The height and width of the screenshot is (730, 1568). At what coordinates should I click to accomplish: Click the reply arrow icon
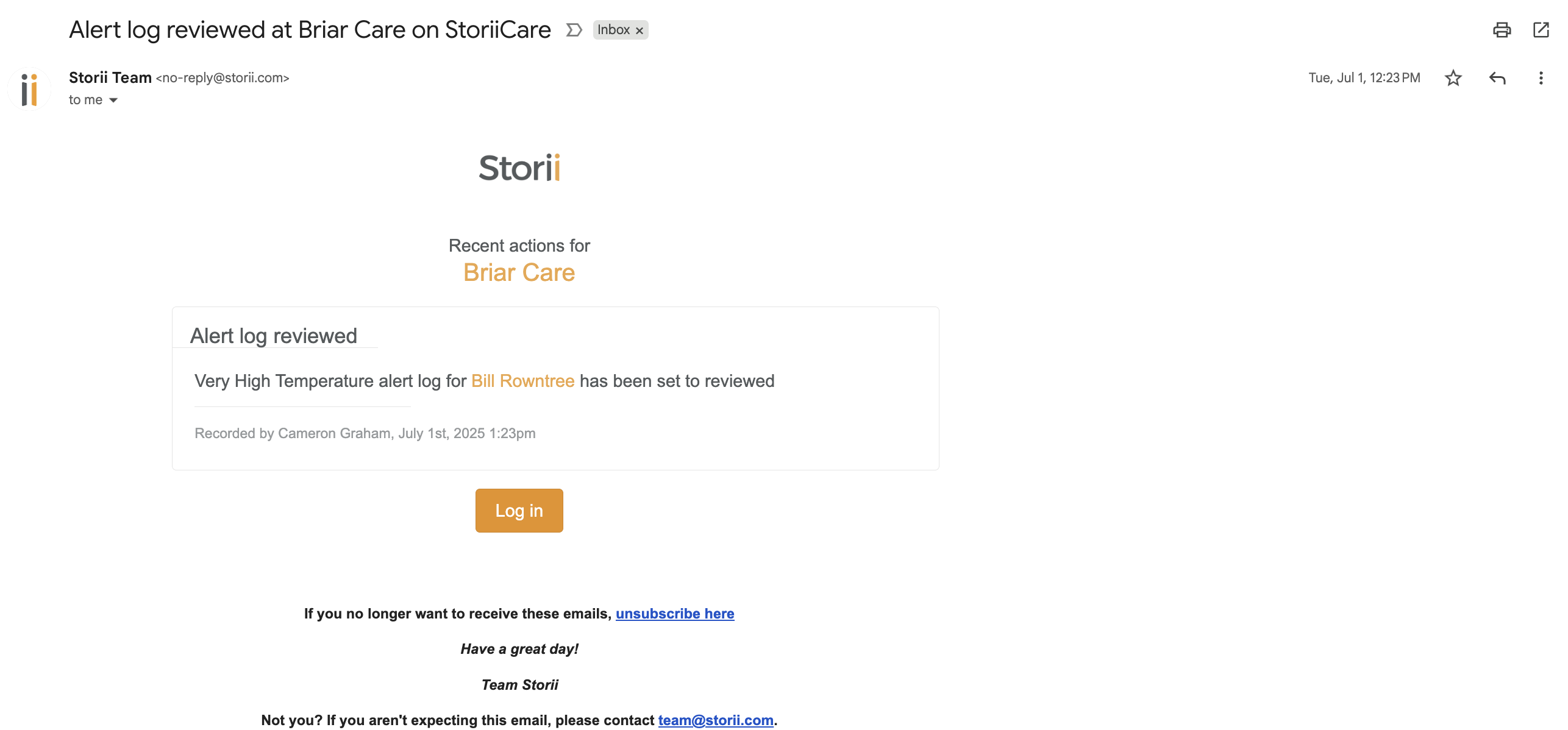point(1497,78)
